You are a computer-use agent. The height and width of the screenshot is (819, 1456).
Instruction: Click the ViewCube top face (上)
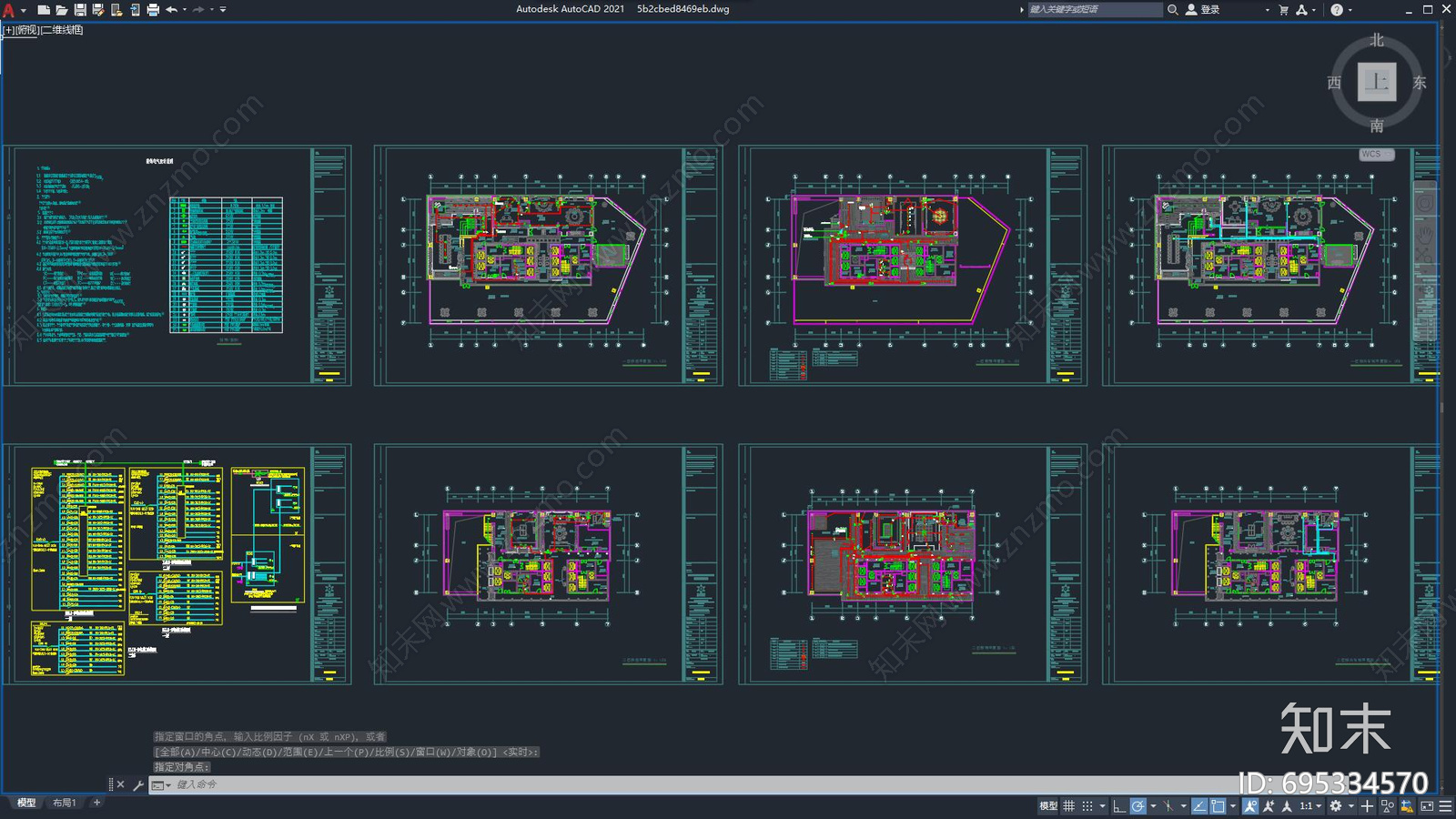click(1377, 82)
